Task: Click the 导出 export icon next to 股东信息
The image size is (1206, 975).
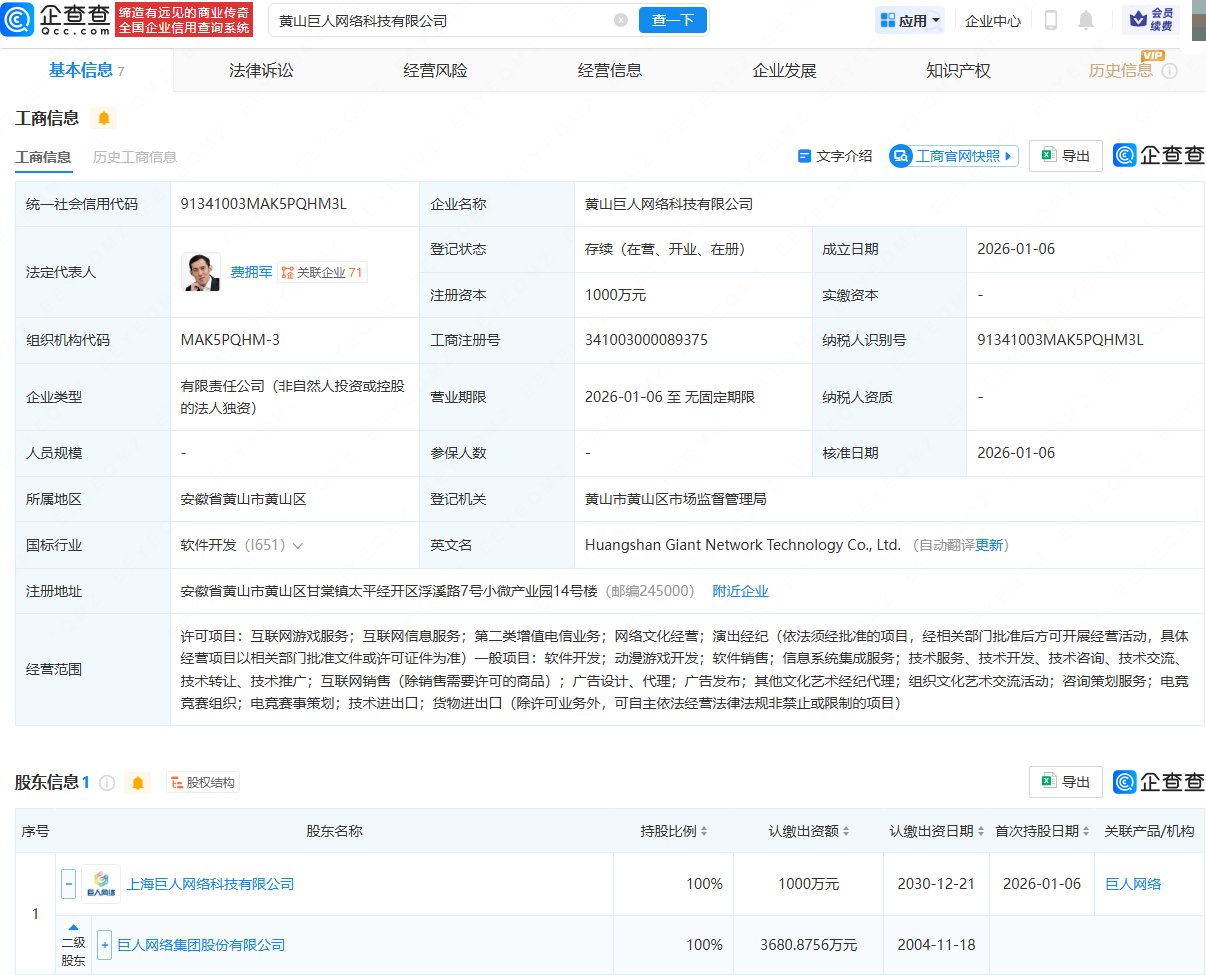Action: click(x=1065, y=782)
